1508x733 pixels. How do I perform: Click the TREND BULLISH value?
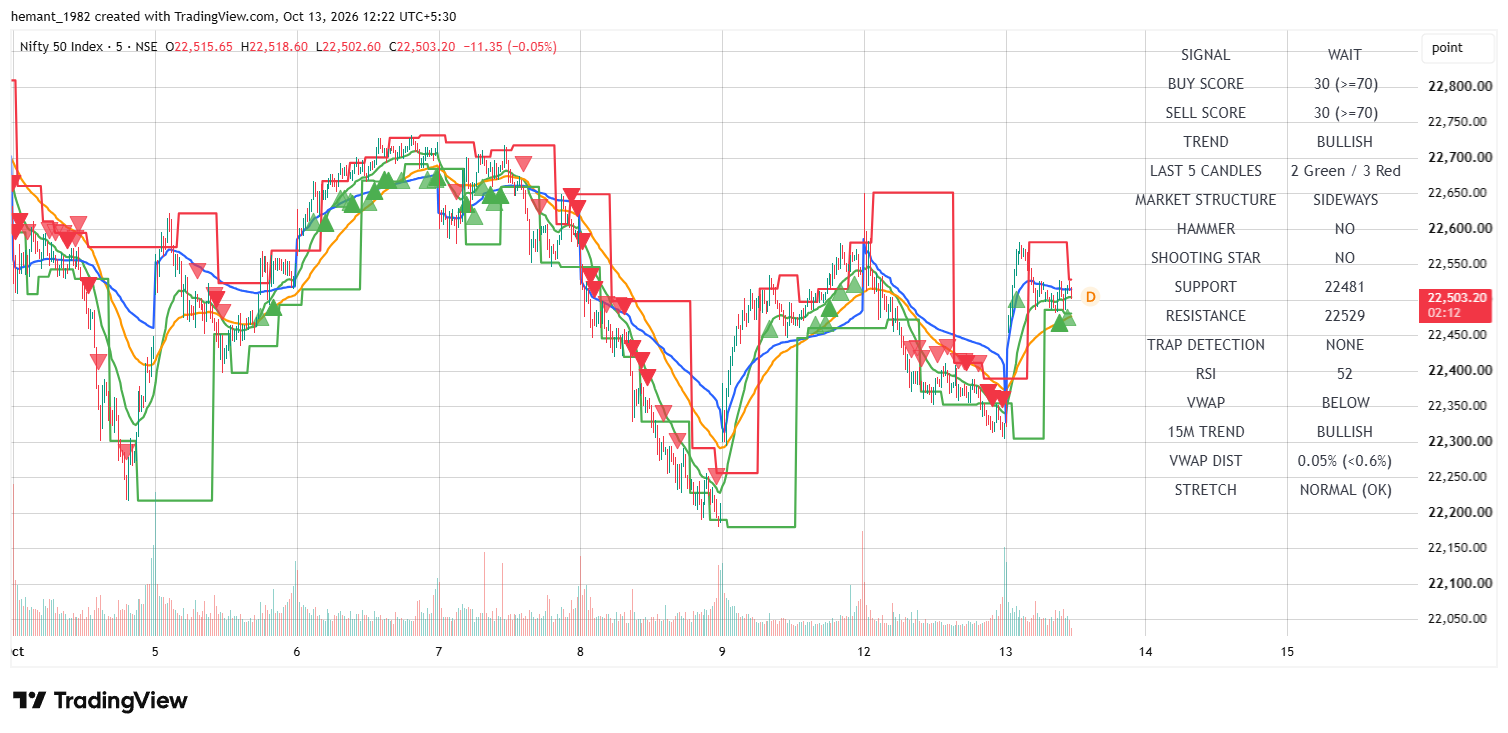coord(1345,142)
